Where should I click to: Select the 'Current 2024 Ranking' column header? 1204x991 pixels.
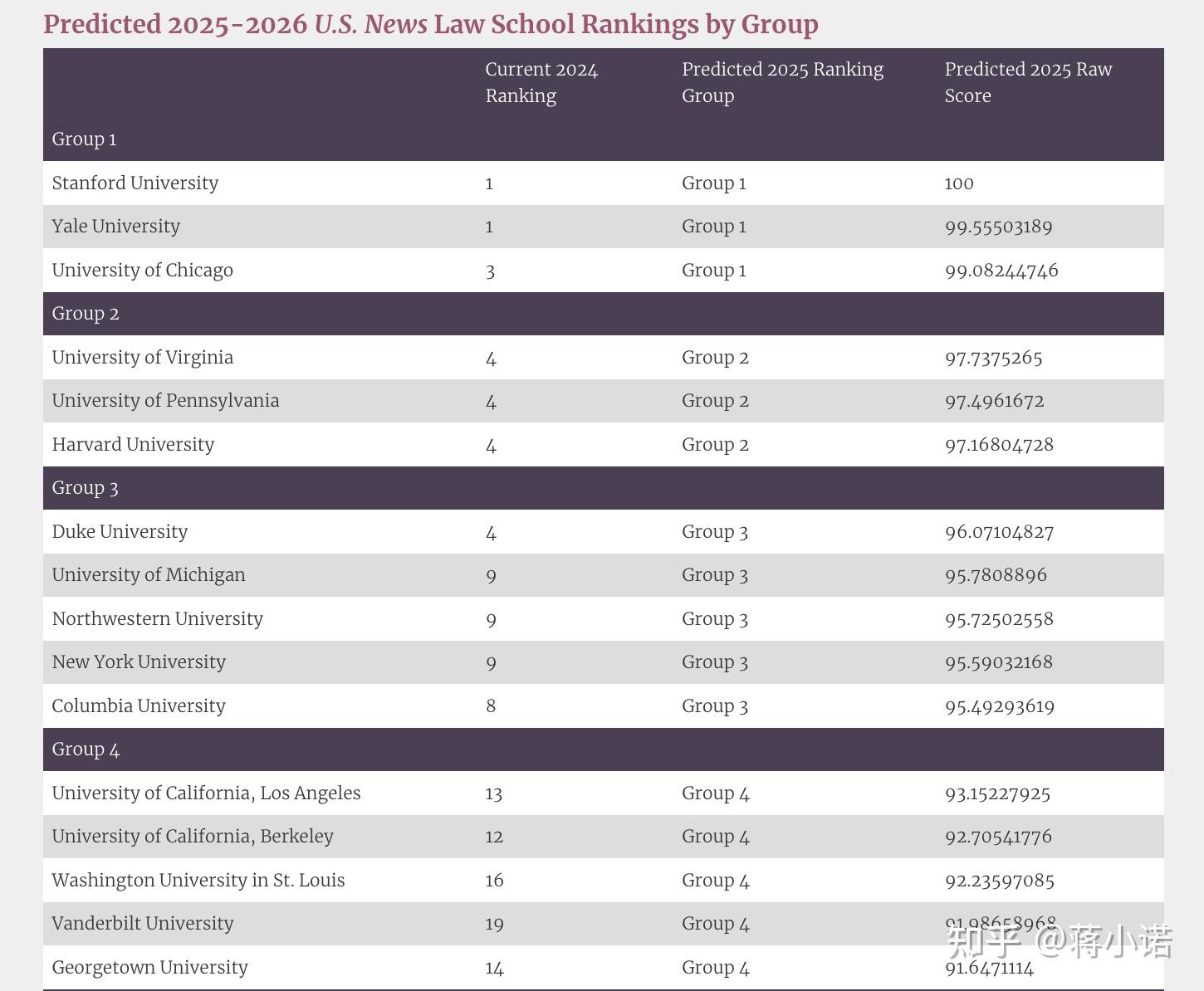coord(541,82)
